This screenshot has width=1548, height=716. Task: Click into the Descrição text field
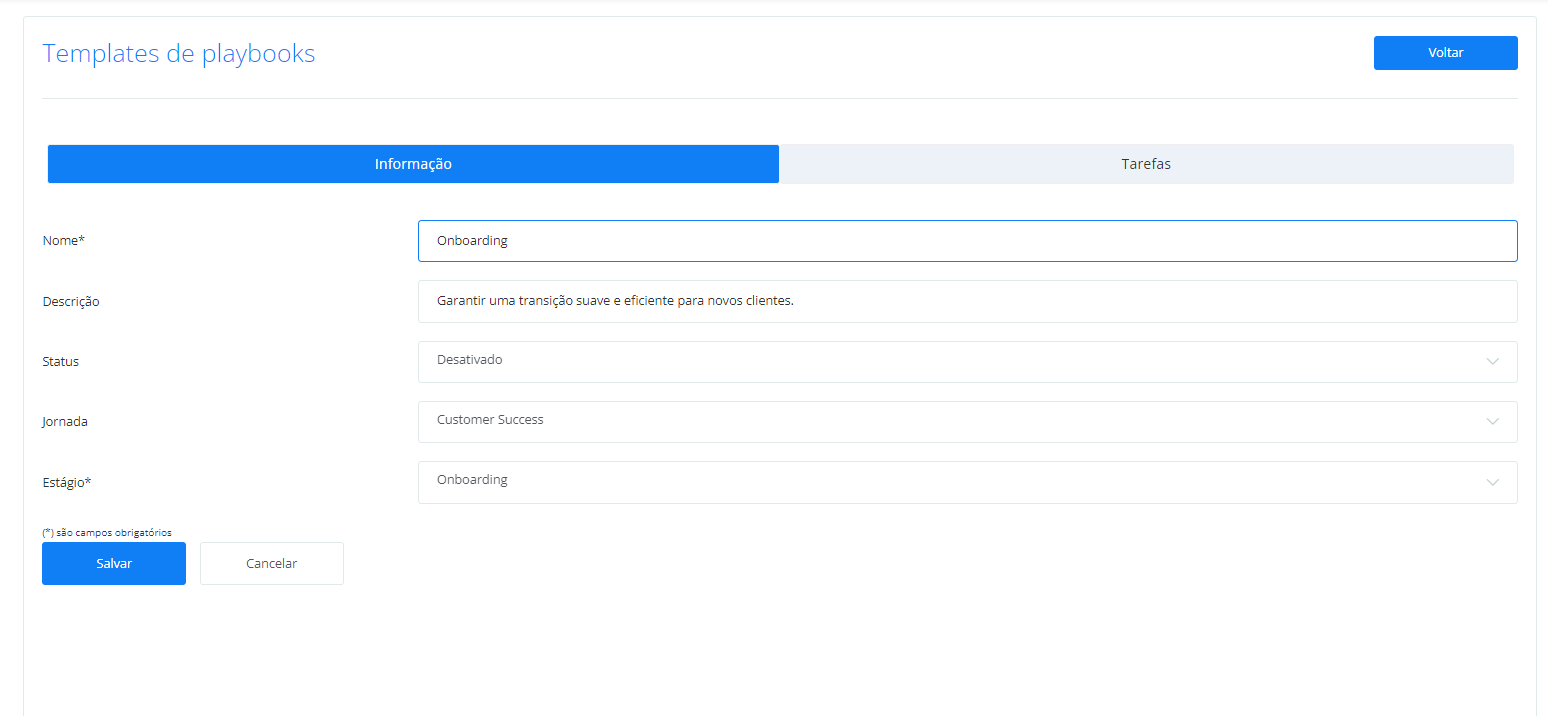[967, 301]
